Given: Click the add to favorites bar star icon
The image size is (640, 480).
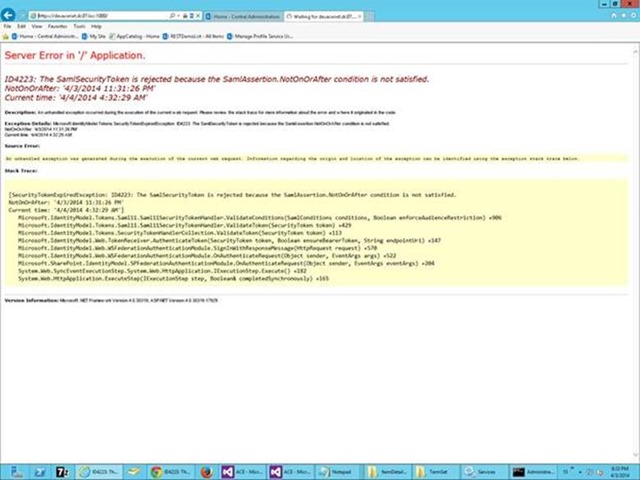Looking at the screenshot, I should coord(6,36).
